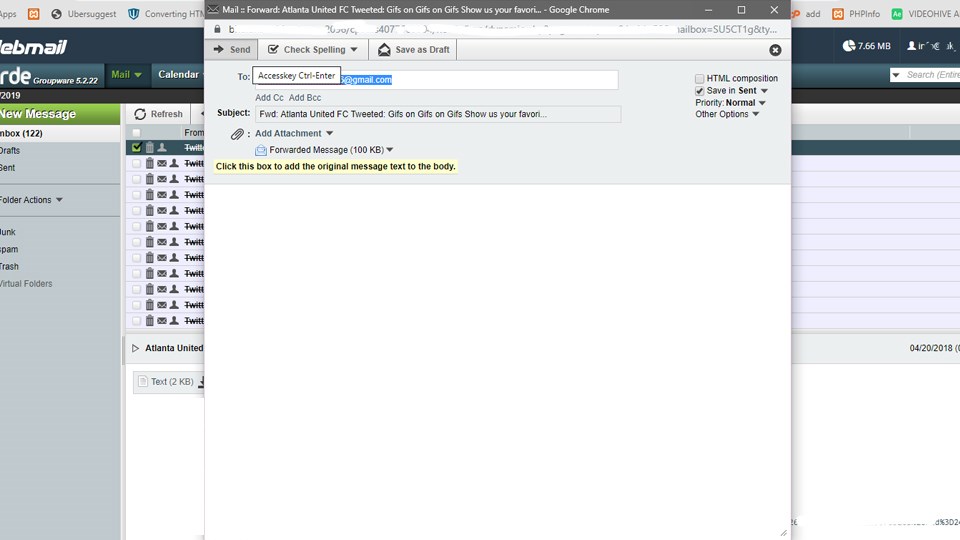Viewport: 960px width, 540px height.
Task: Click the Refresh icon in the mailbox toolbar
Action: tap(140, 115)
